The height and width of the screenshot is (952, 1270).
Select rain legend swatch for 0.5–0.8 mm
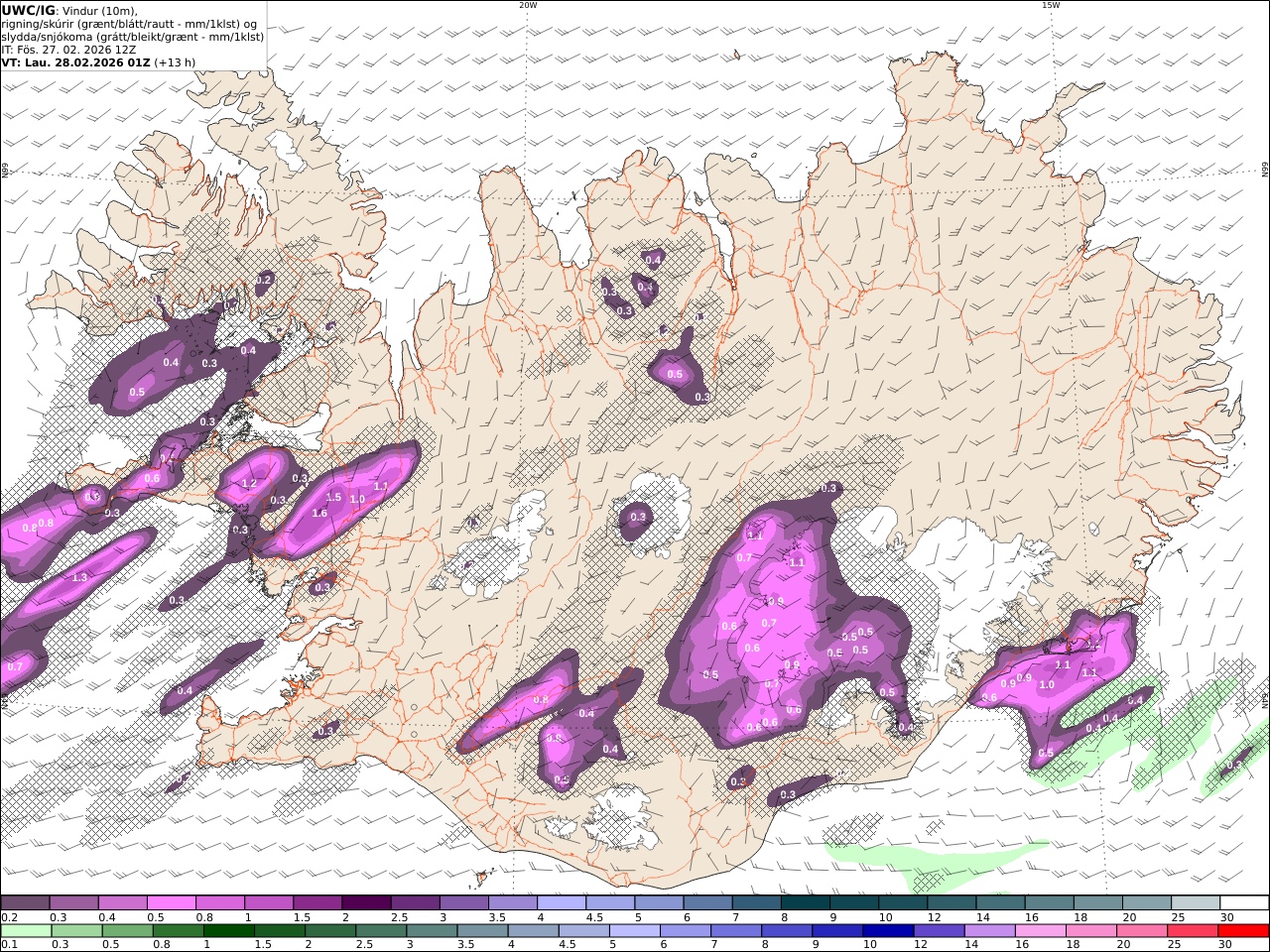pos(128,930)
